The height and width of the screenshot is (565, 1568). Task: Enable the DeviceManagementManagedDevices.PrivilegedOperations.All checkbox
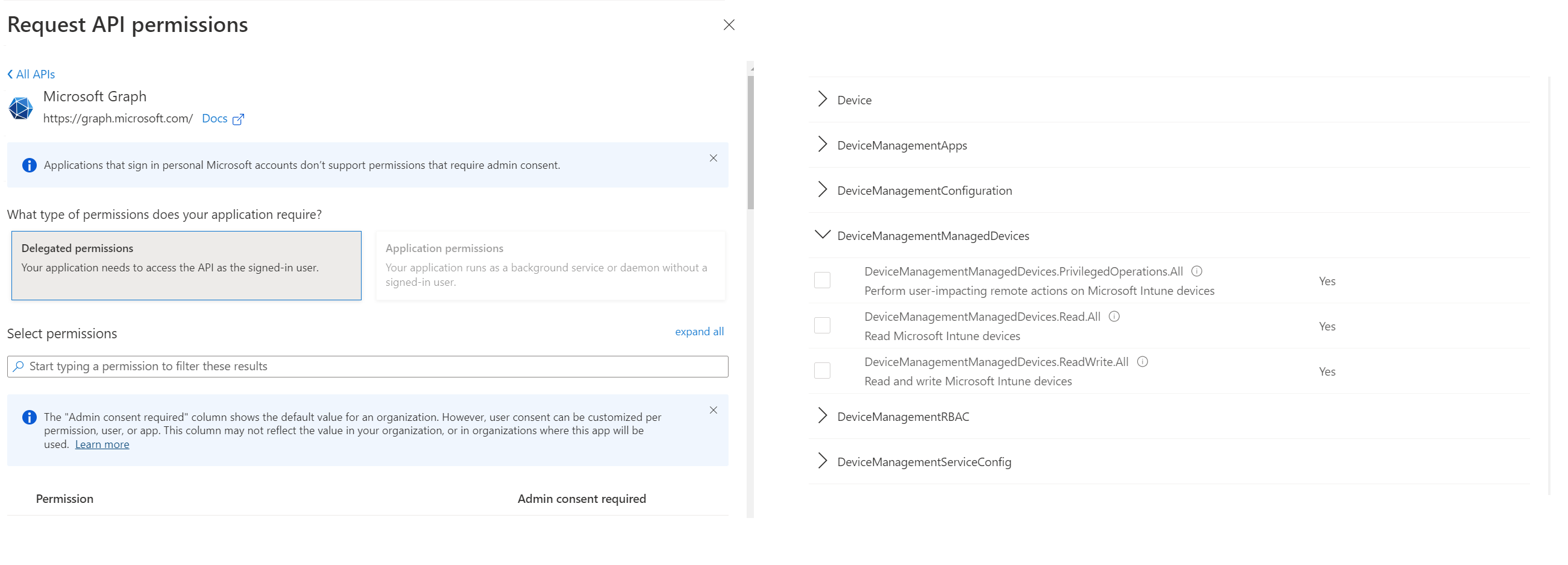823,280
